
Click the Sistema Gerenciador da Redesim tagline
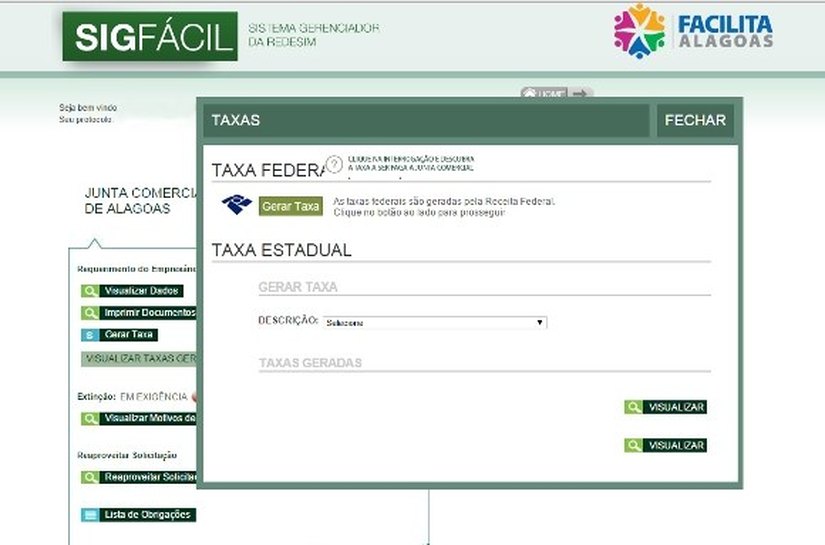pos(314,35)
